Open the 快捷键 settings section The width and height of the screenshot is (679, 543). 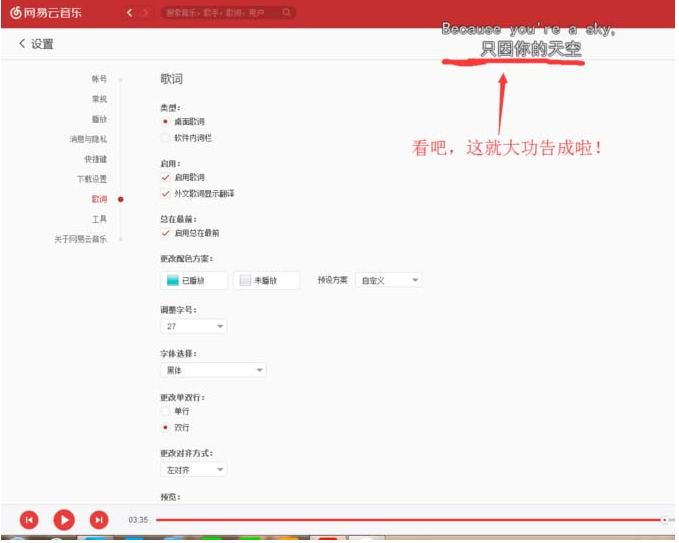point(96,159)
